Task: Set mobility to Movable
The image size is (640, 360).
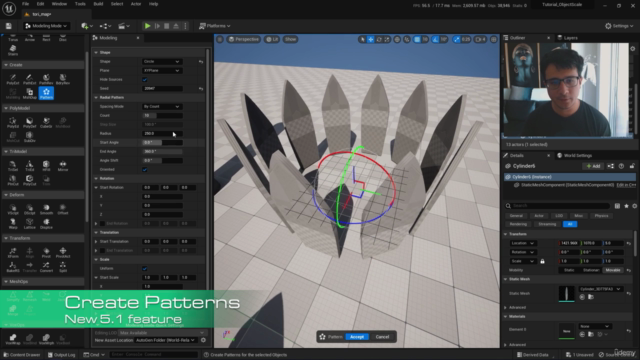Action: [x=613, y=270]
